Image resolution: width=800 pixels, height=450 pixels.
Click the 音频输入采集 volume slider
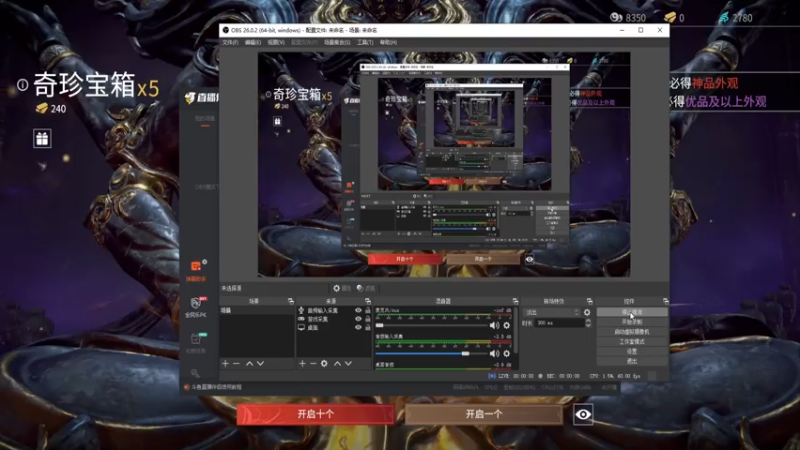click(431, 353)
